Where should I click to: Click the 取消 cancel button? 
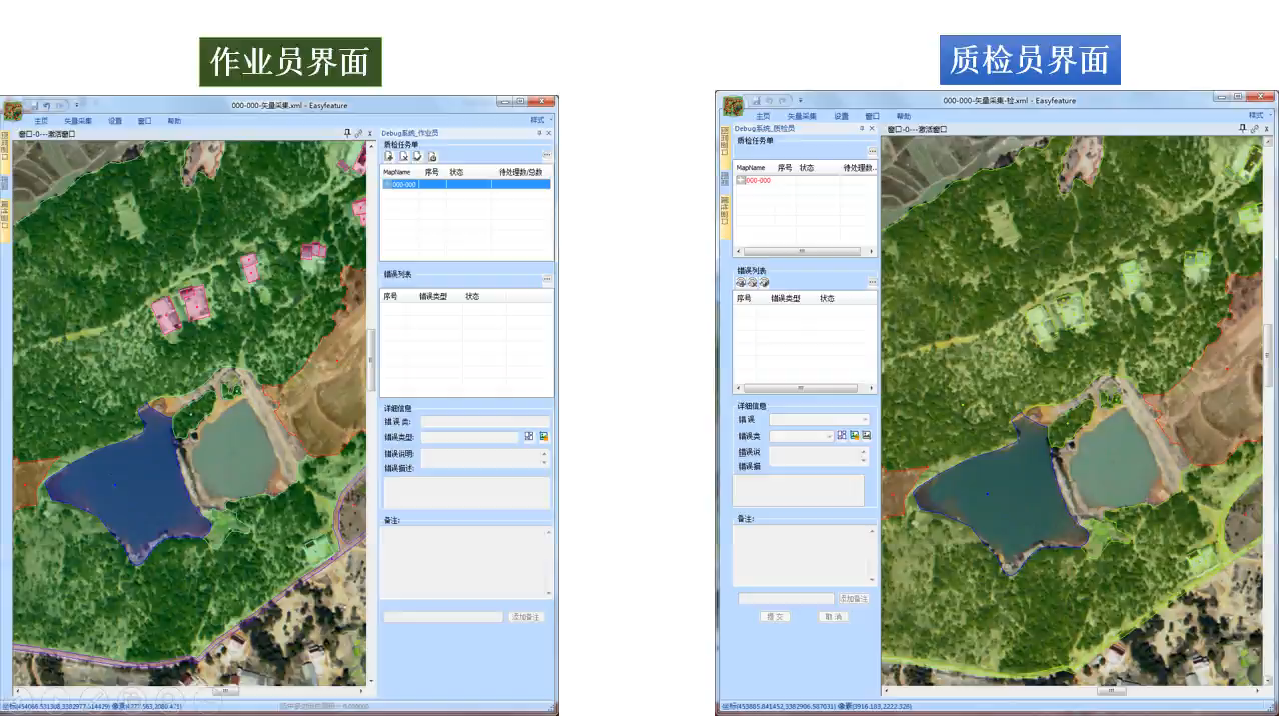(x=833, y=617)
